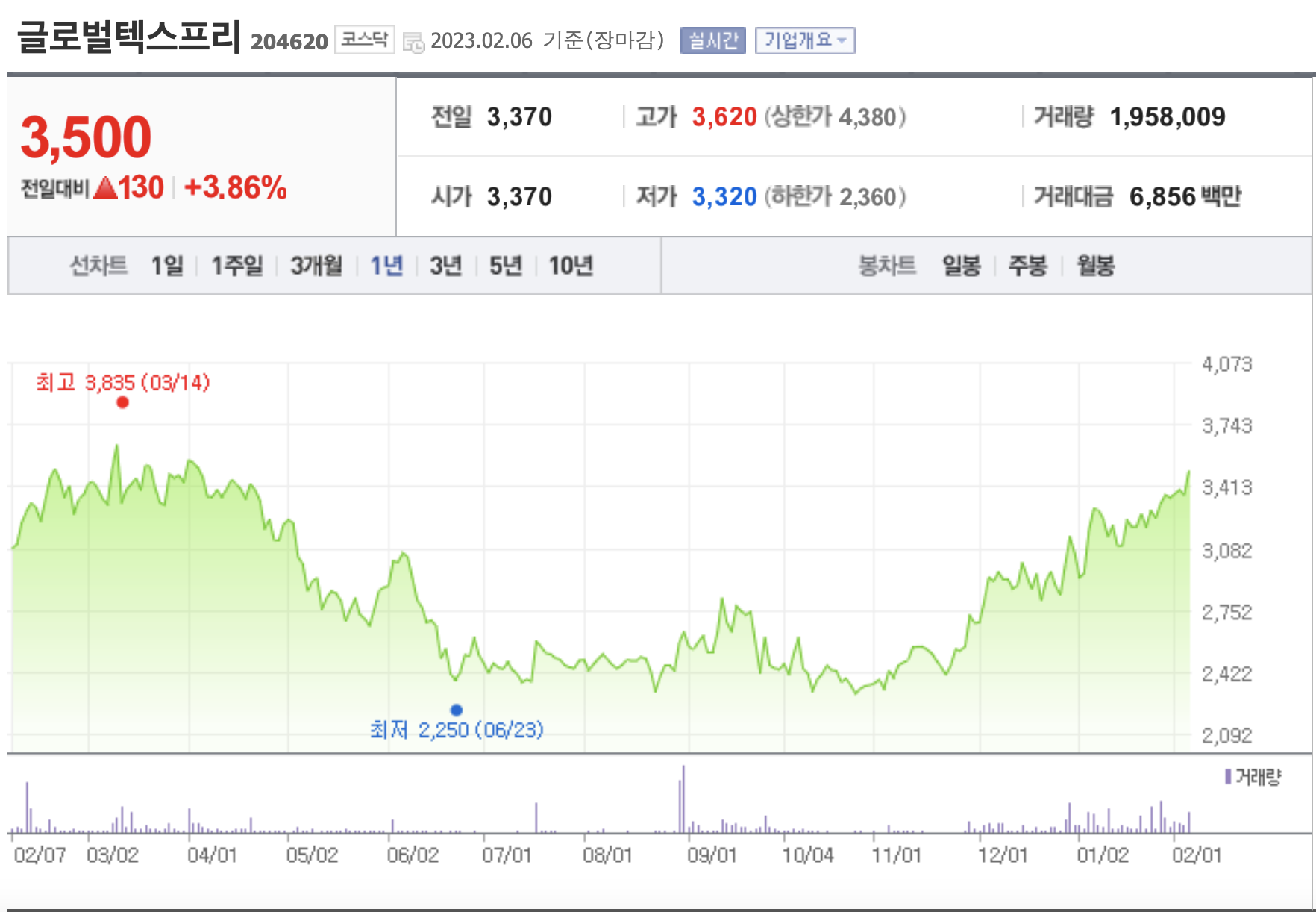The height and width of the screenshot is (912, 1316).
Task: Click the 2023.02.06 기준(장마감) date text
Action: click(548, 40)
